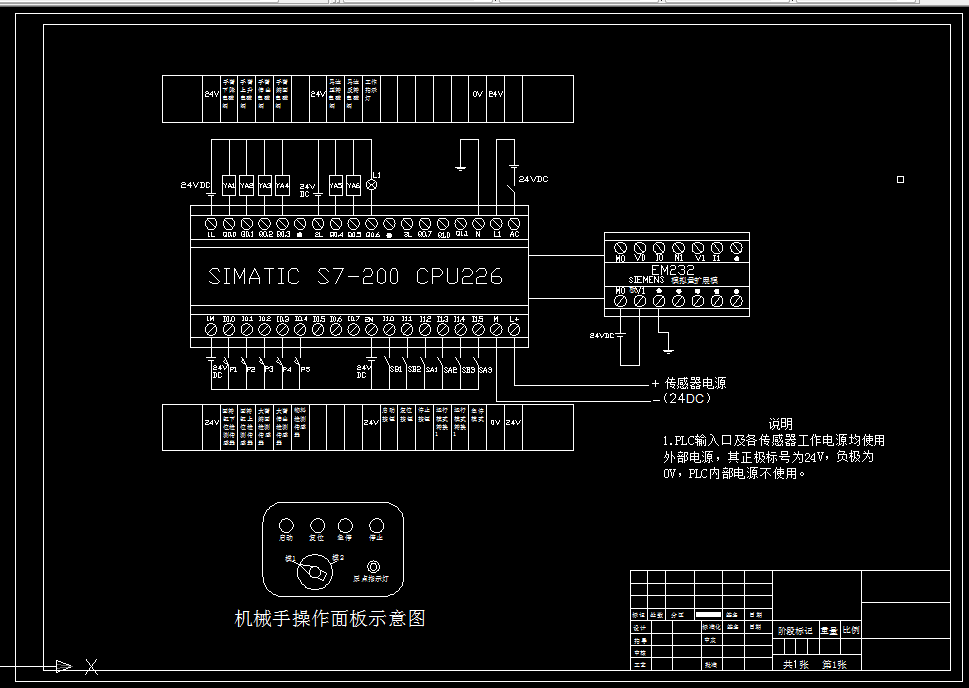Click the 原点指示灯 indicator lamp

pyautogui.click(x=373, y=567)
